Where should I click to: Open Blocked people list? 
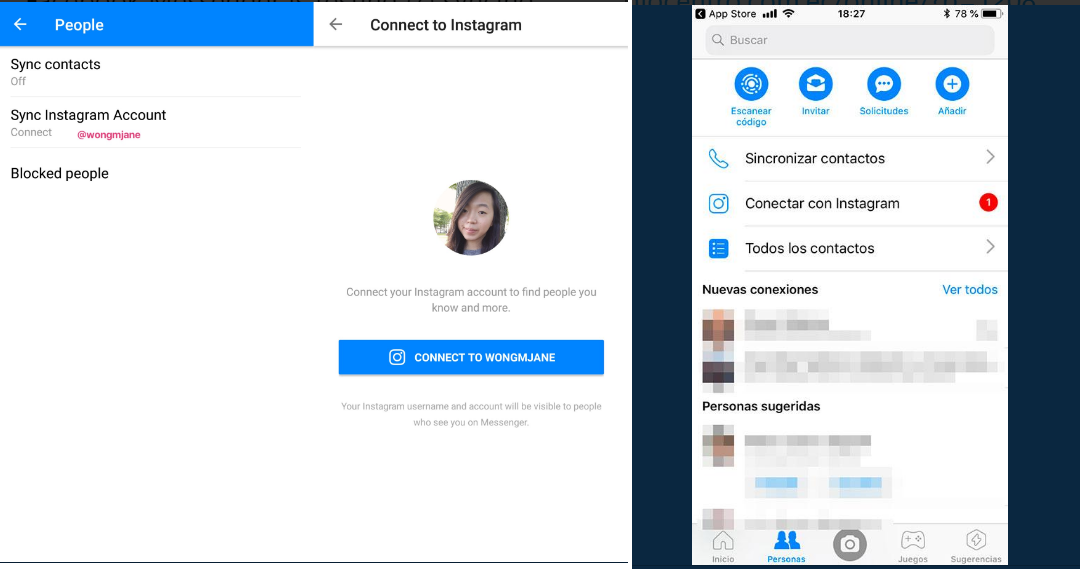click(x=60, y=174)
